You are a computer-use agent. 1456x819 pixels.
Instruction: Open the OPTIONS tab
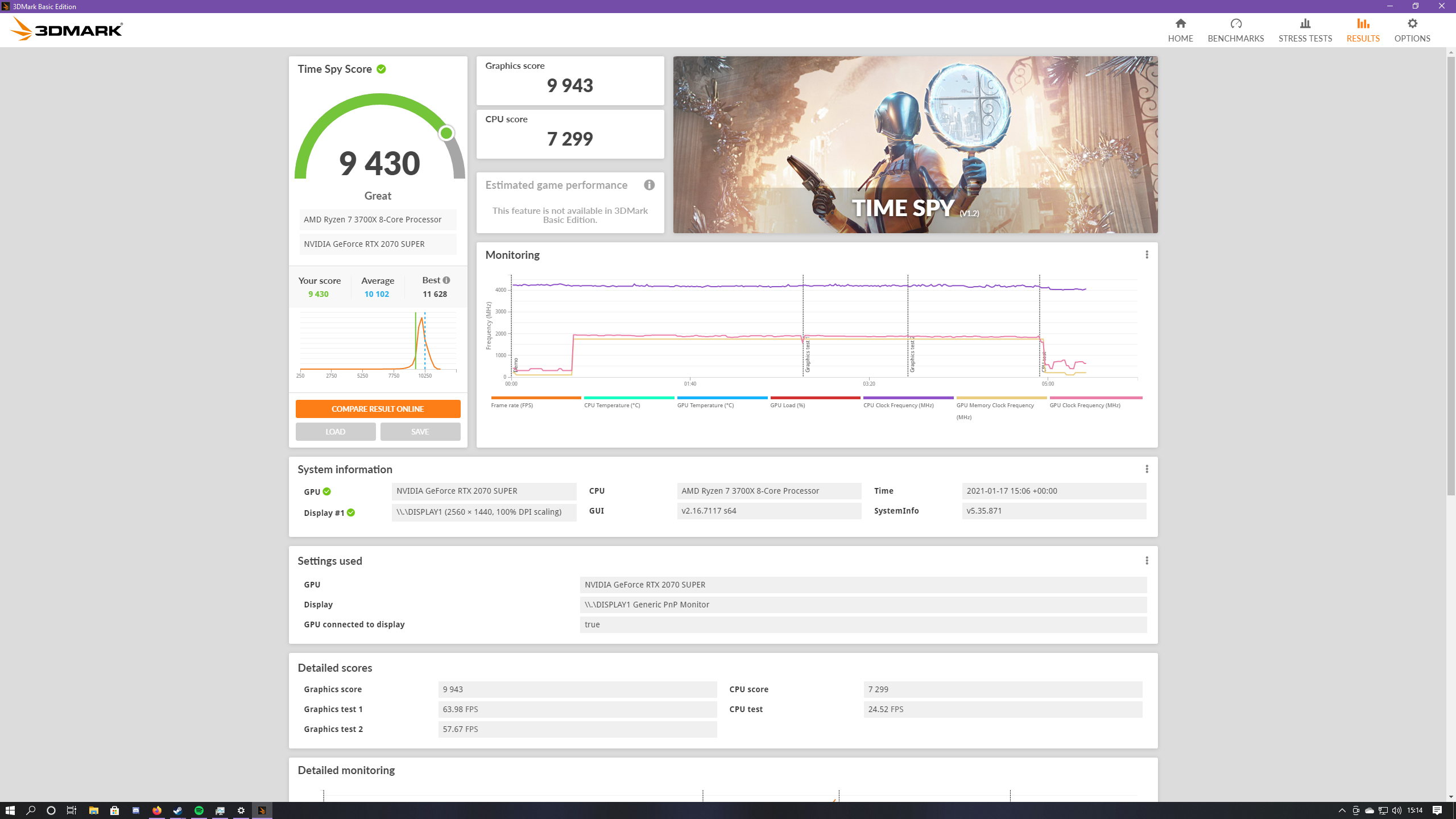(1412, 30)
